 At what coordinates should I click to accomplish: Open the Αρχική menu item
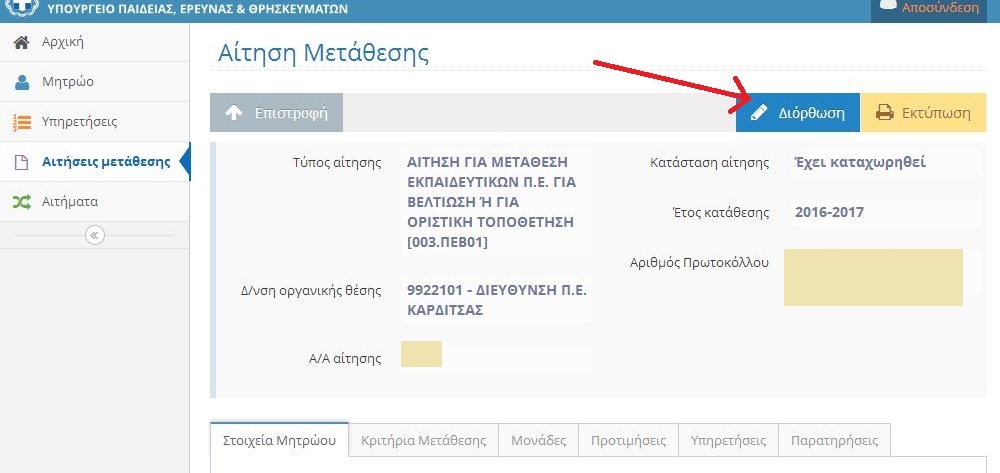[62, 42]
